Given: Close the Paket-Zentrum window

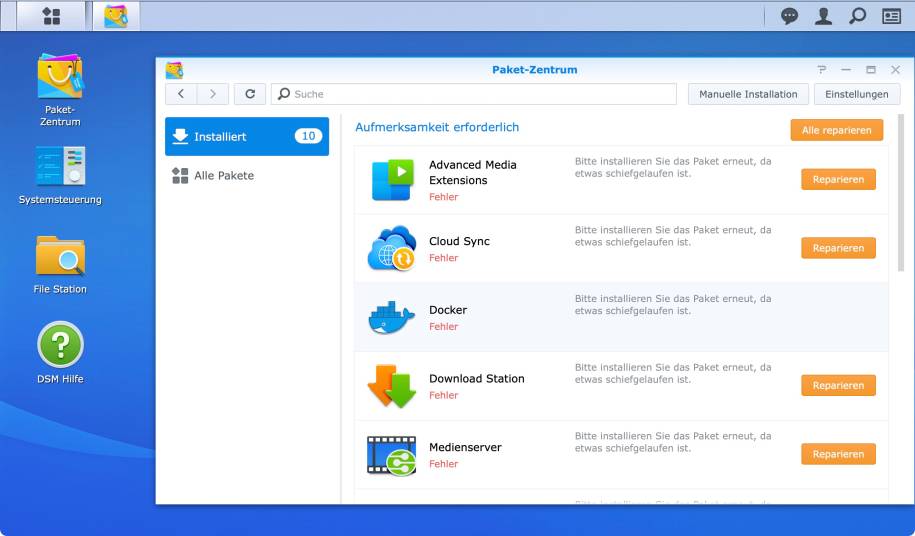Looking at the screenshot, I should [x=895, y=69].
